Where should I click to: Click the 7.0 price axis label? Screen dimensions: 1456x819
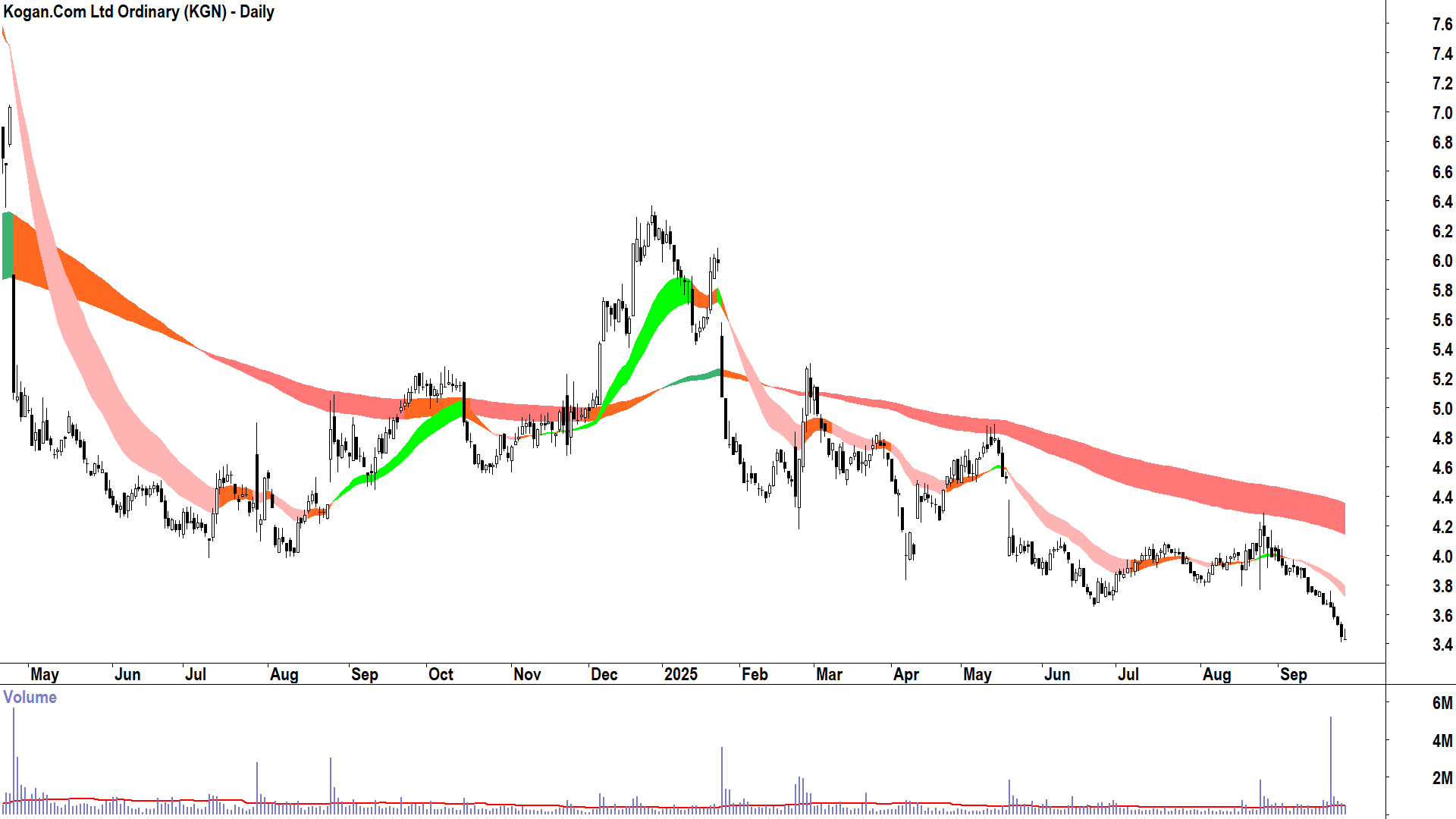coord(1442,113)
